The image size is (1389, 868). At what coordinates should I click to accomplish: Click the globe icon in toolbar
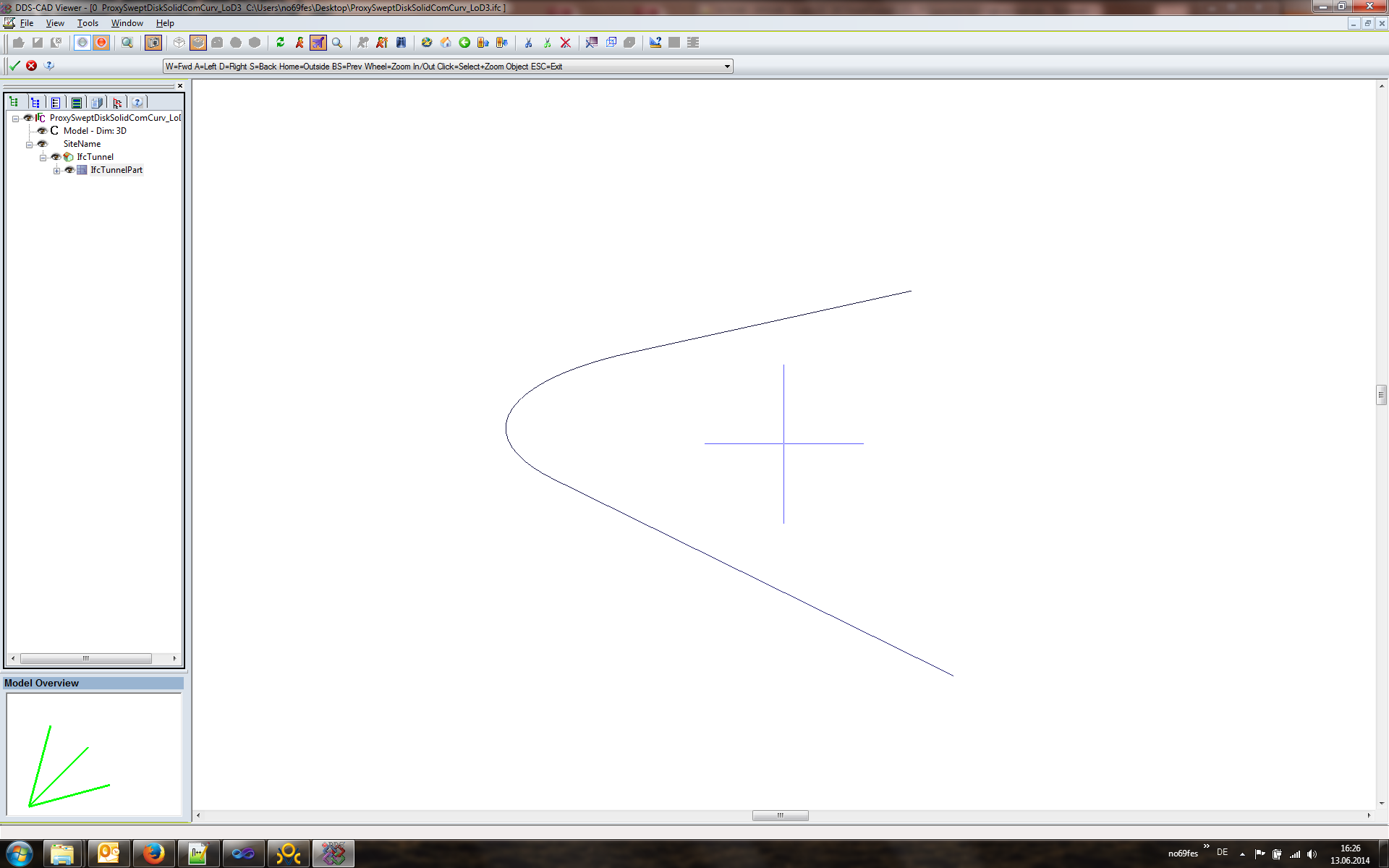(427, 43)
